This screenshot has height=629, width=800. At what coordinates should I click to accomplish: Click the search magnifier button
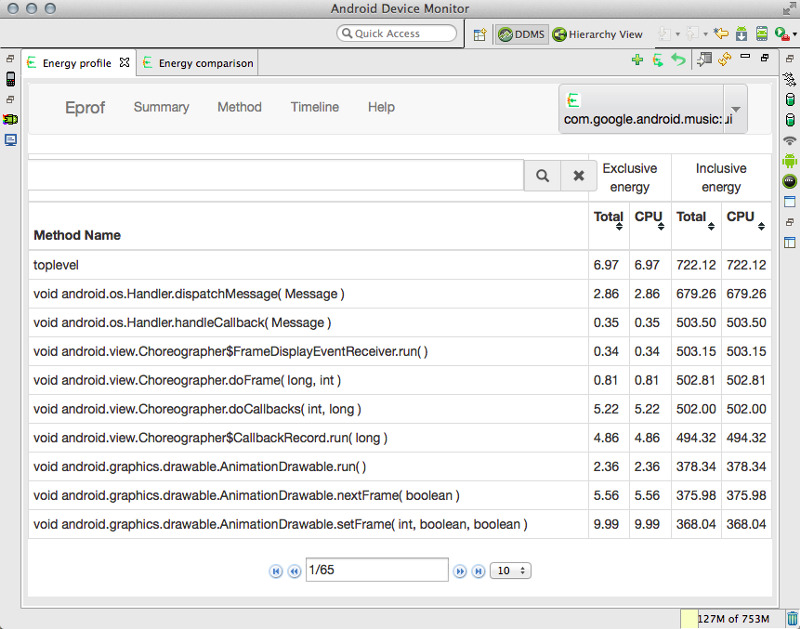(x=542, y=175)
